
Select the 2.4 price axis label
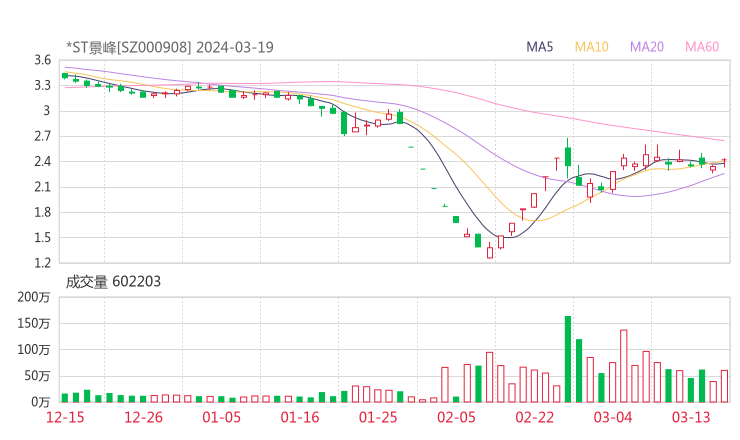pos(42,162)
